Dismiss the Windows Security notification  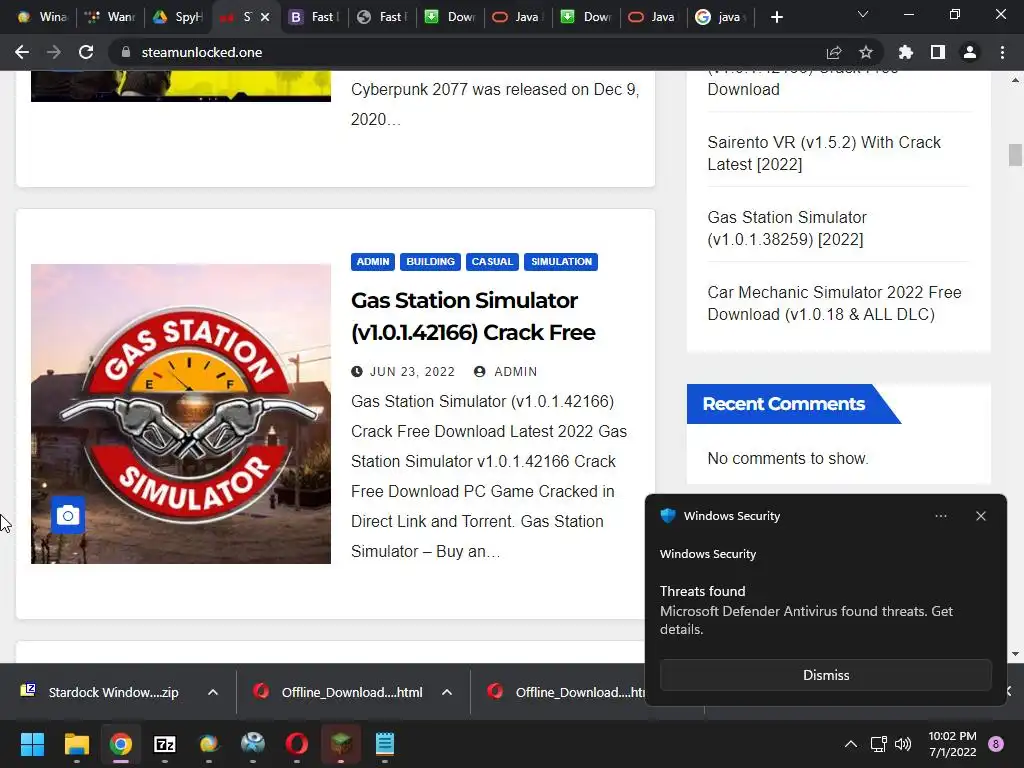click(825, 675)
